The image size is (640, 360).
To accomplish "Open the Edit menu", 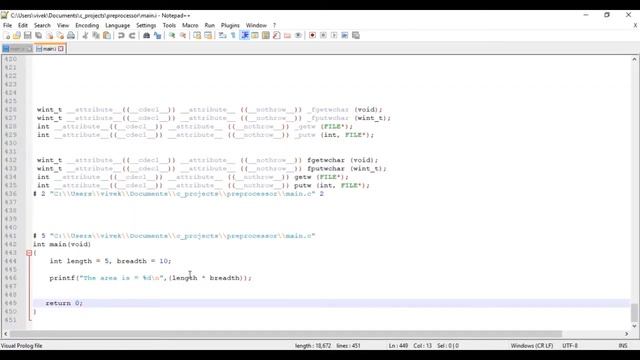I will pyautogui.click(x=23, y=25).
